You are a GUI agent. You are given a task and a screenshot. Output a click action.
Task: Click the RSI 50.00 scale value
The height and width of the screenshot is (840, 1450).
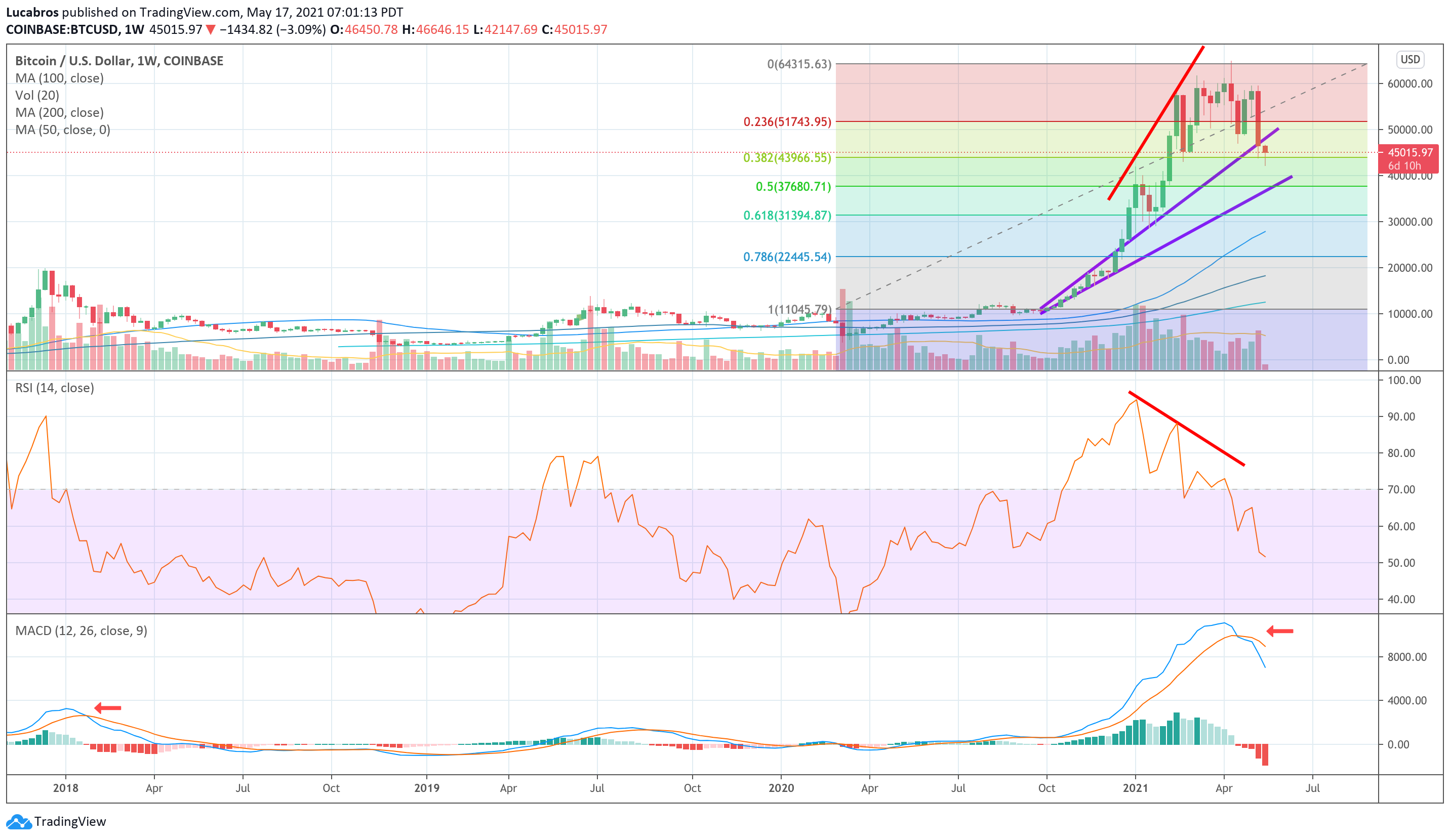tap(1401, 563)
